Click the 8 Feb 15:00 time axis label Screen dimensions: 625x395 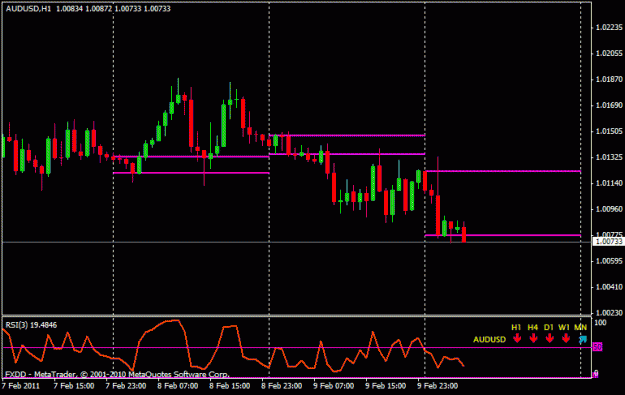pyautogui.click(x=230, y=386)
